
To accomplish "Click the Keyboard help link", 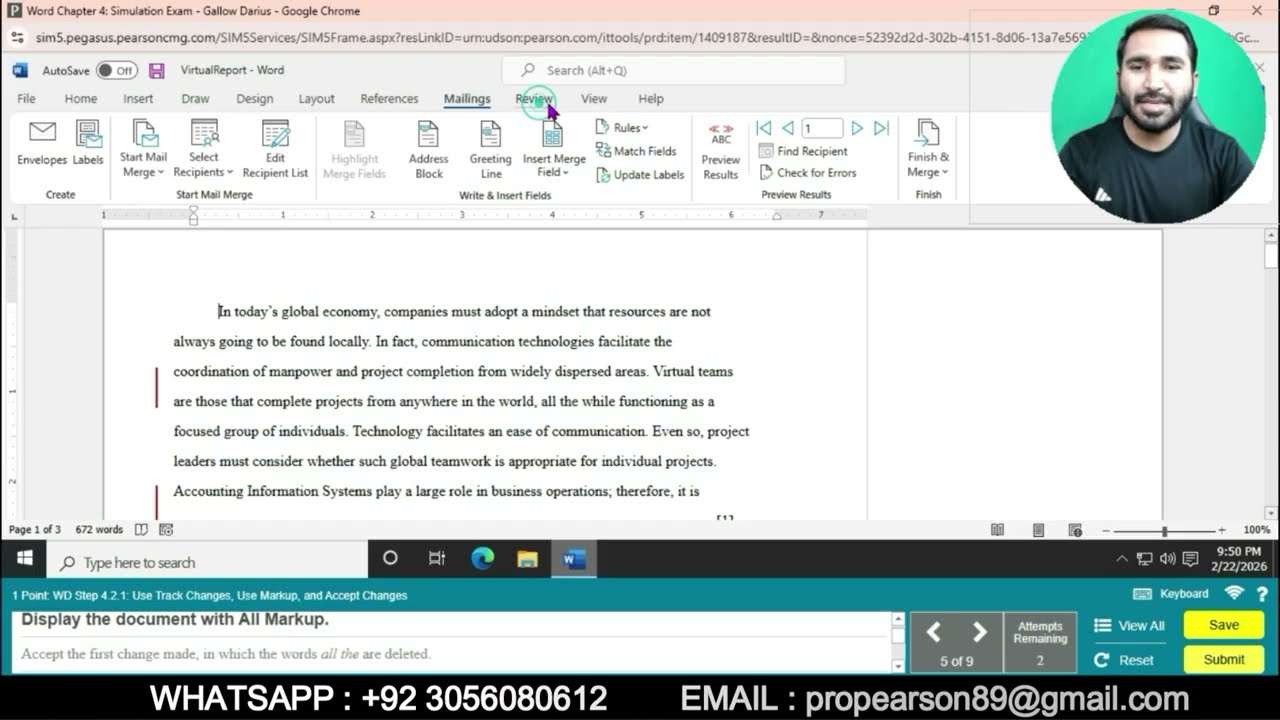I will (1171, 594).
